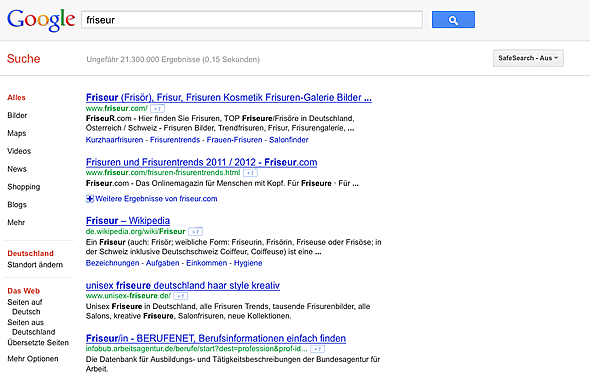
Task: Click Standort ändern link
Action: tap(35, 265)
